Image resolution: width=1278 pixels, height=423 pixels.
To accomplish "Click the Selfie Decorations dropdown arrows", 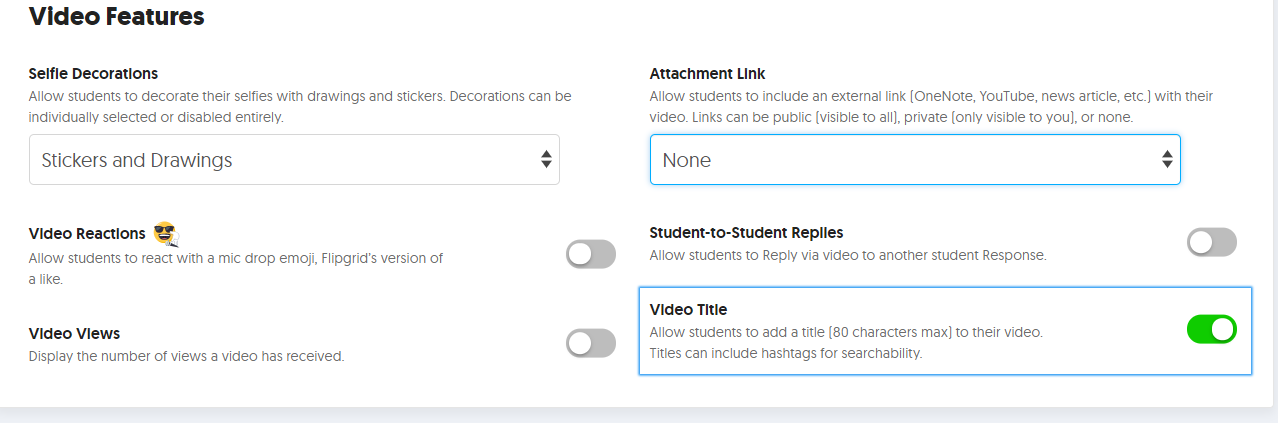I will (546, 160).
